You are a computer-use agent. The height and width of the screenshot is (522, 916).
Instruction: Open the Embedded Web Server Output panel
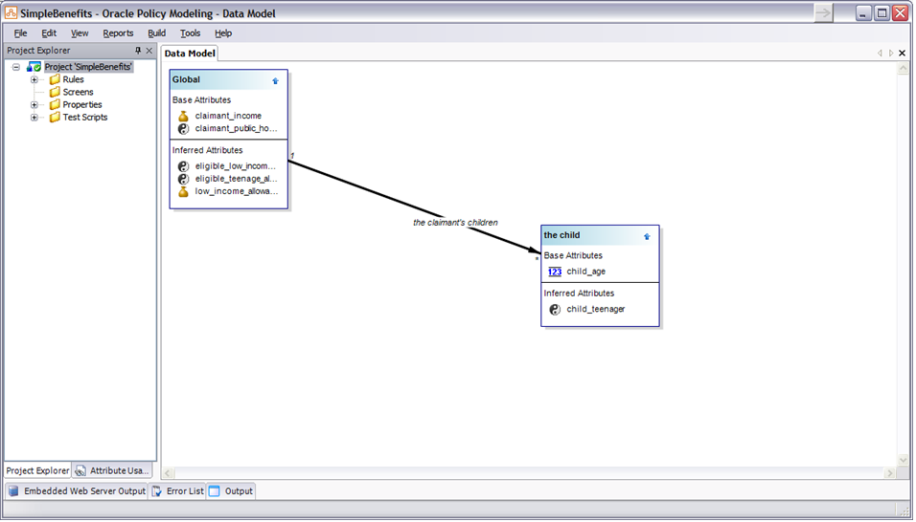[x=77, y=492]
